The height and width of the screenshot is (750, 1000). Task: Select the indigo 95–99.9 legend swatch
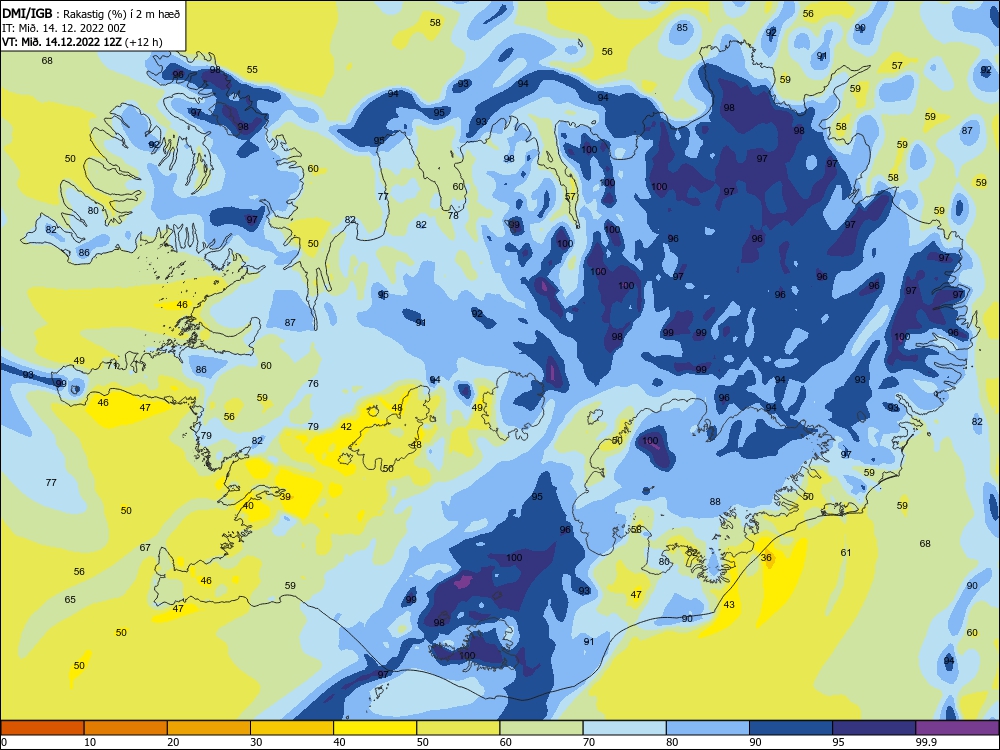click(x=874, y=728)
